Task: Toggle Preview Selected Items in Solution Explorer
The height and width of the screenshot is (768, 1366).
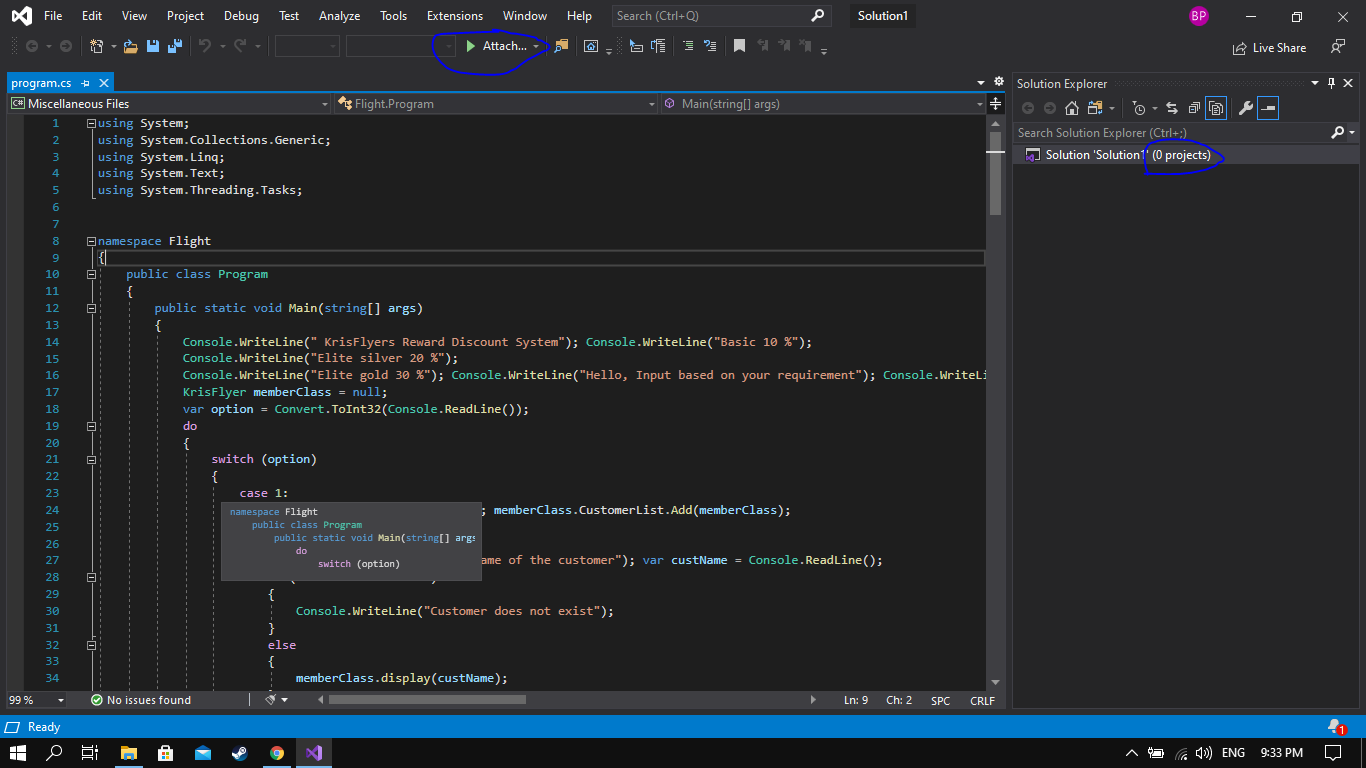Action: coord(1268,108)
